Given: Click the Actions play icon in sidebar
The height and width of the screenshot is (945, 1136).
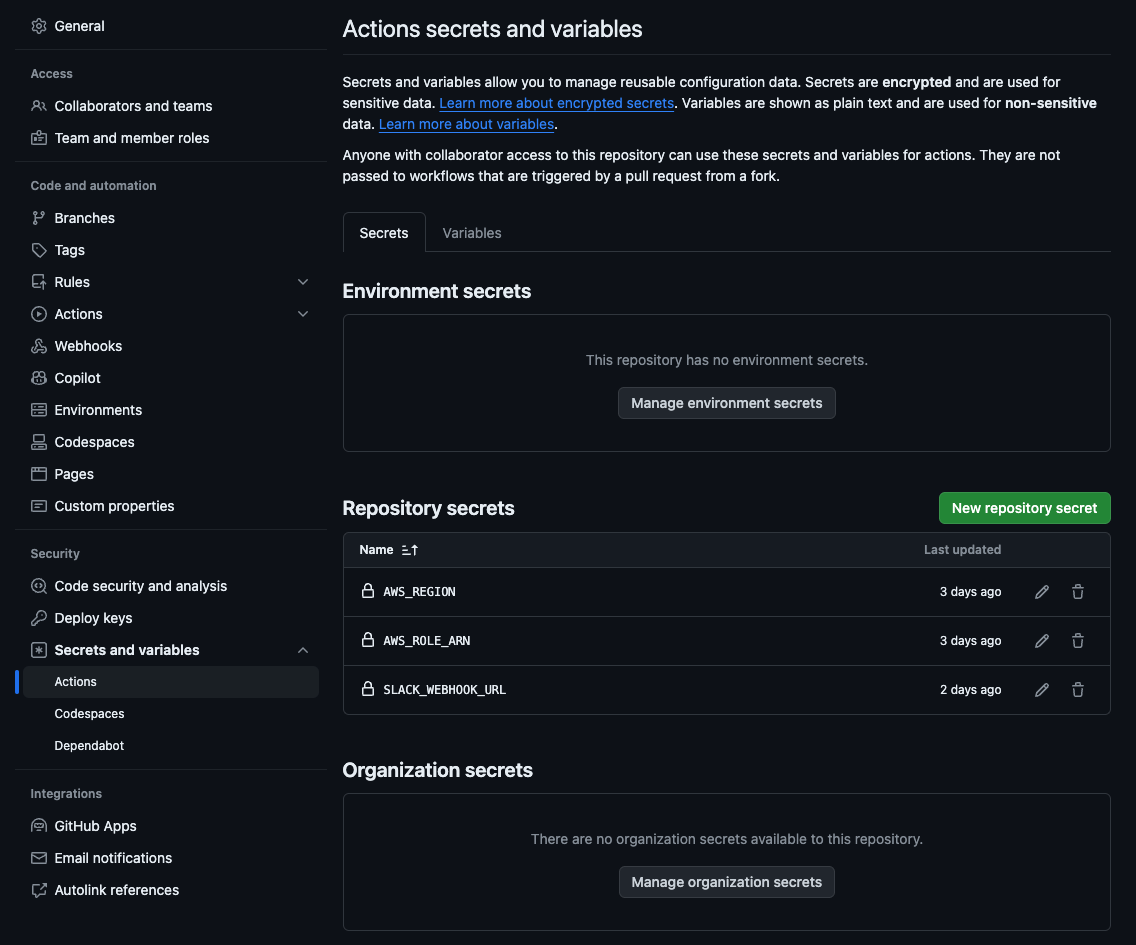Looking at the screenshot, I should coord(38,314).
